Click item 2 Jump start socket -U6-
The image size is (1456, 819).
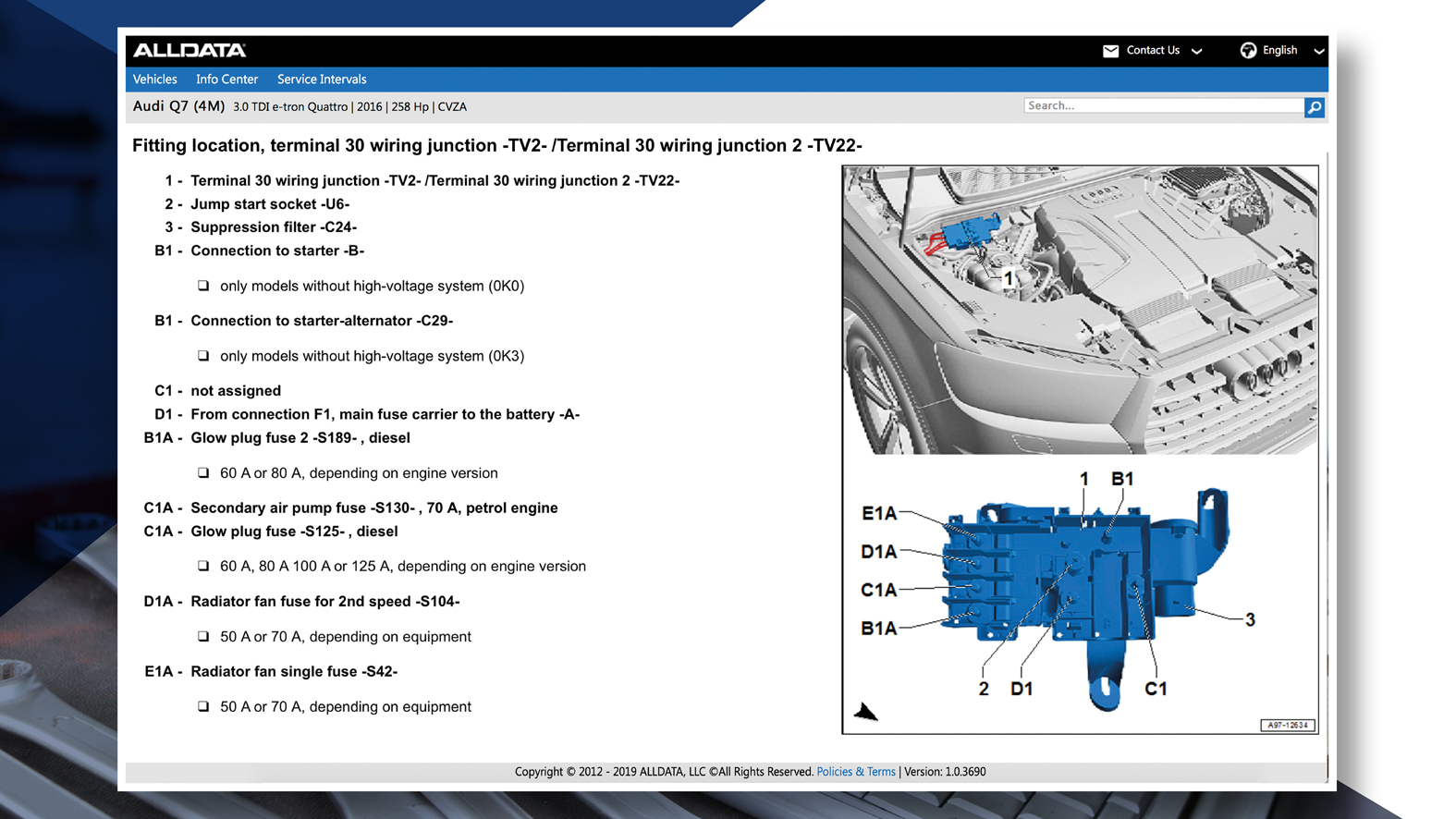(x=257, y=204)
